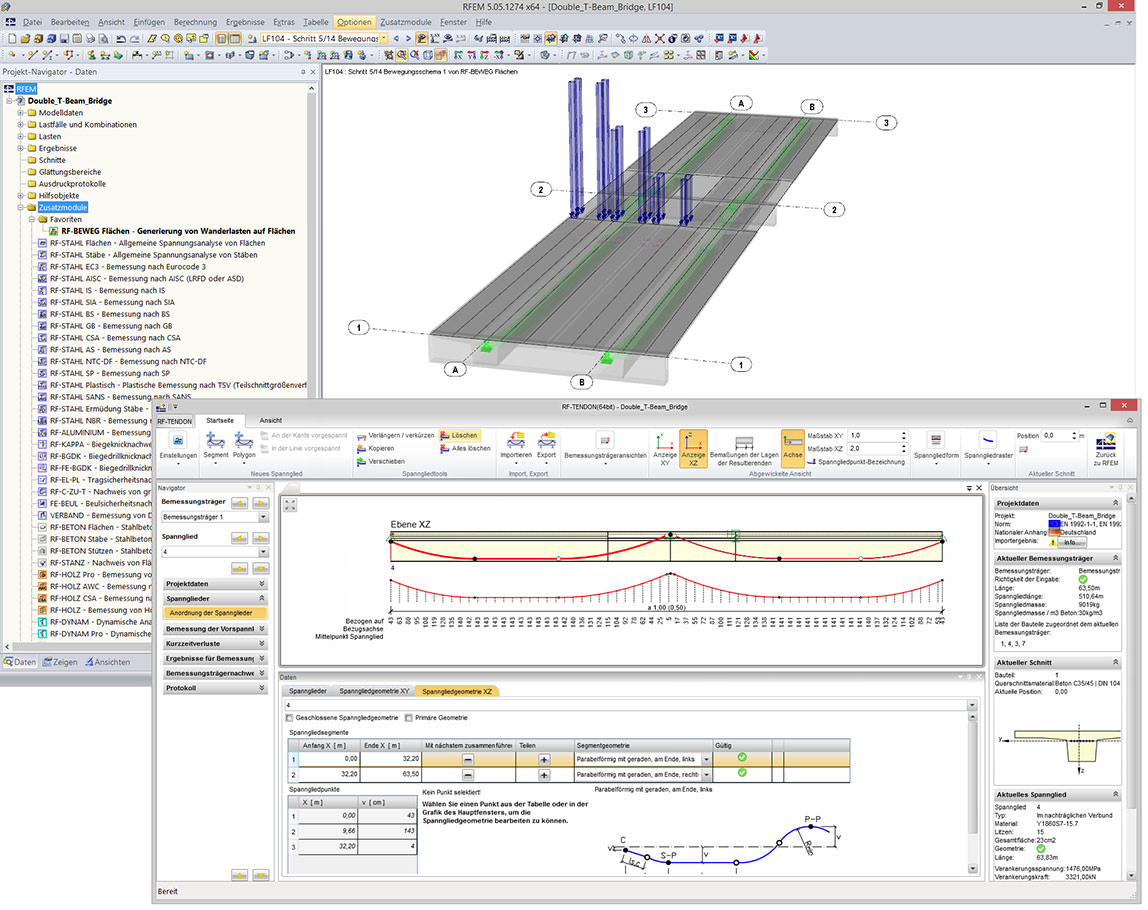The height and width of the screenshot is (910, 1148).
Task: Check Geschlossene Spanngliedgeometrie checkbox
Action: 290,718
